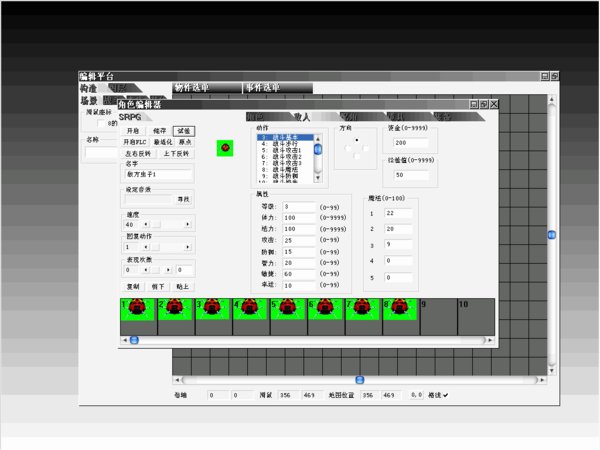This screenshot has width=600, height=450.
Task: Click the 速度 right arrow stepper
Action: pos(186,225)
